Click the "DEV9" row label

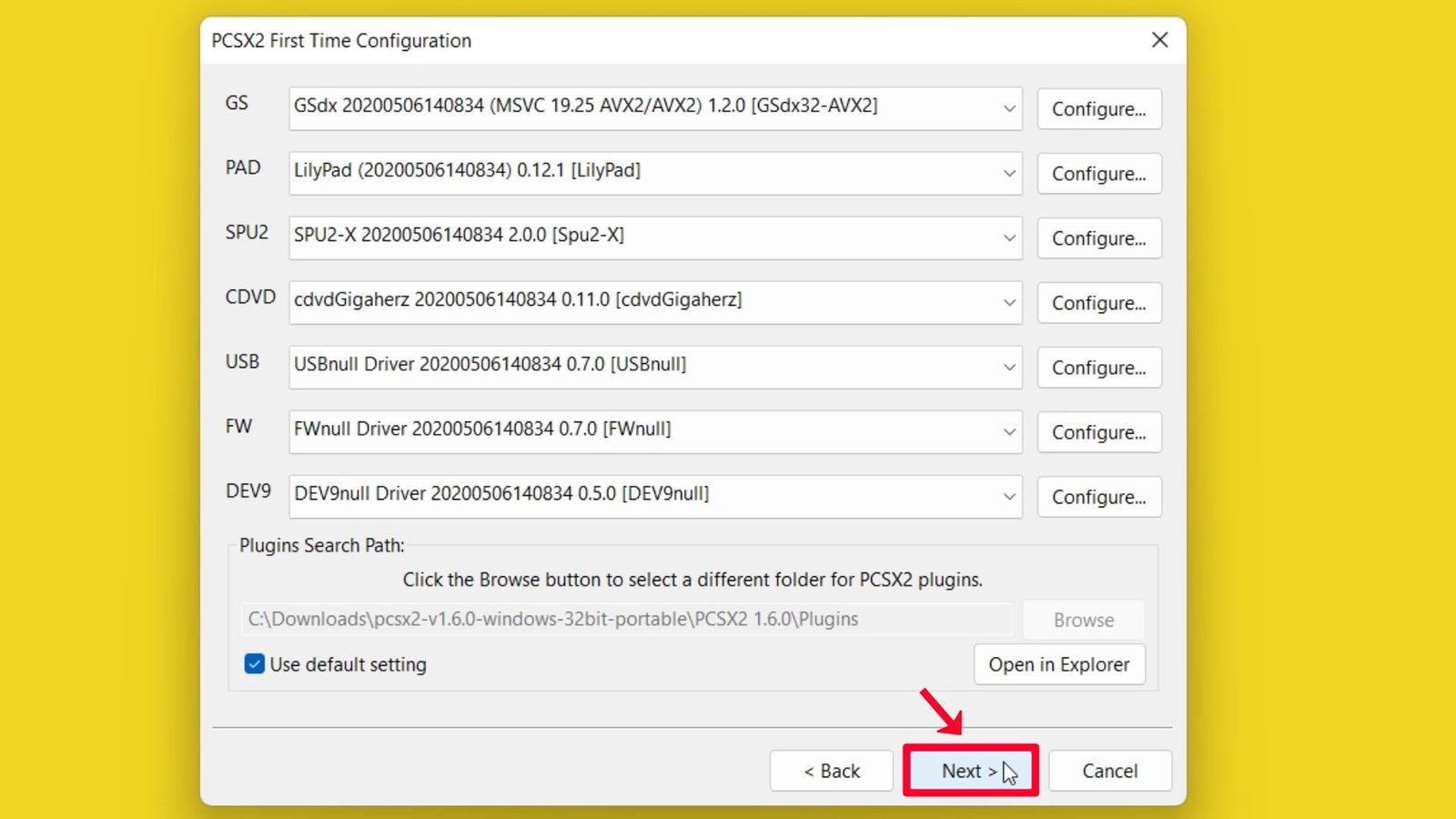pyautogui.click(x=248, y=490)
